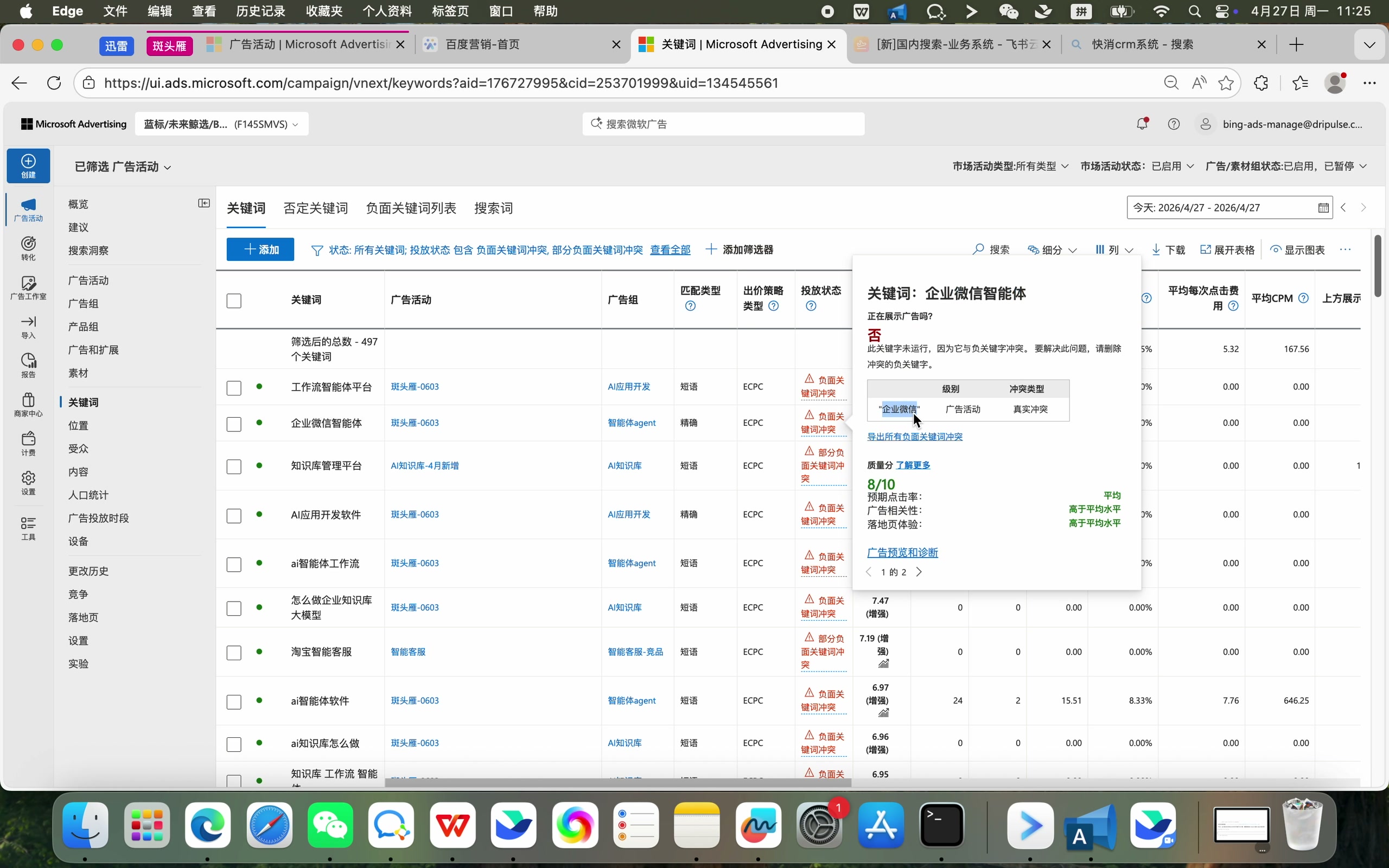This screenshot has height=868, width=1389.
Task: Click 导出所有负面关键词冲突 link
Action: tap(915, 437)
